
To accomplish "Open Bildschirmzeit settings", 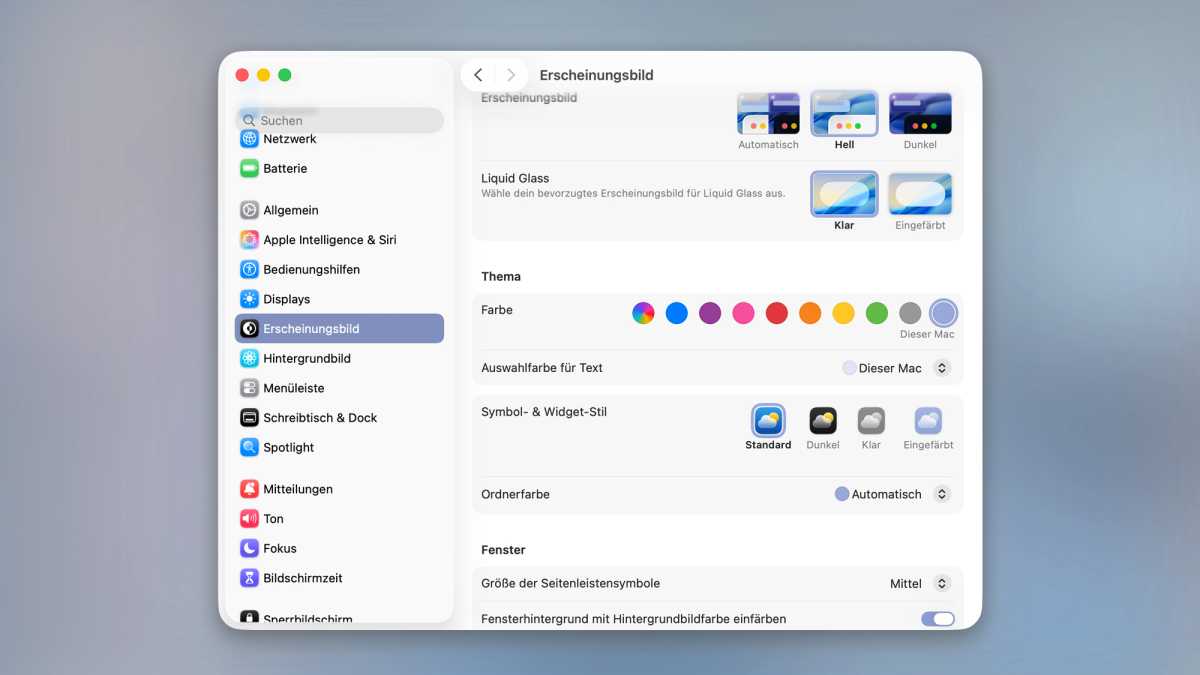I will click(302, 577).
